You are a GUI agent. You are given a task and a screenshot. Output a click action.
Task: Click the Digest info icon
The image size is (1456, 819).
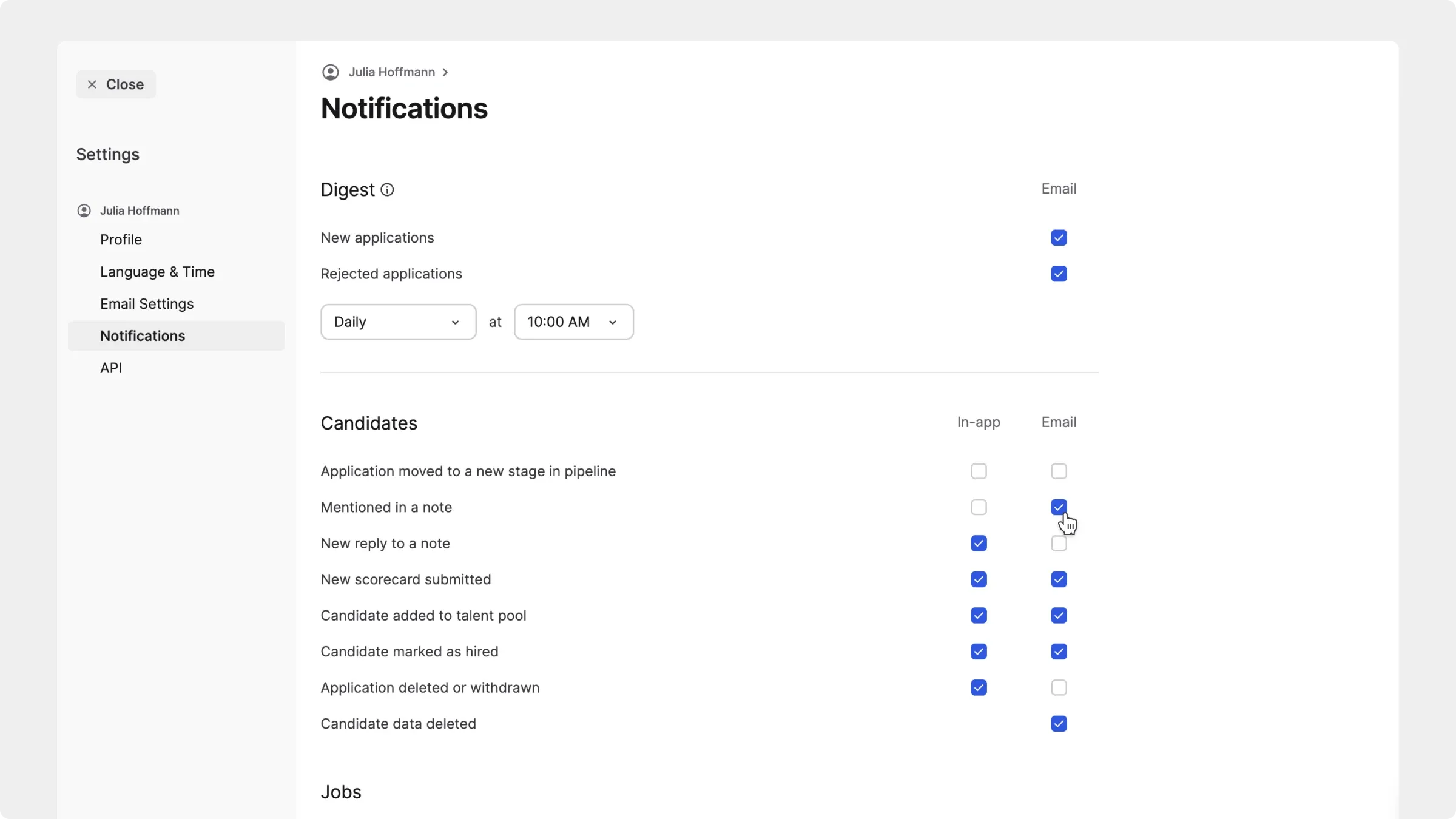[x=387, y=190]
